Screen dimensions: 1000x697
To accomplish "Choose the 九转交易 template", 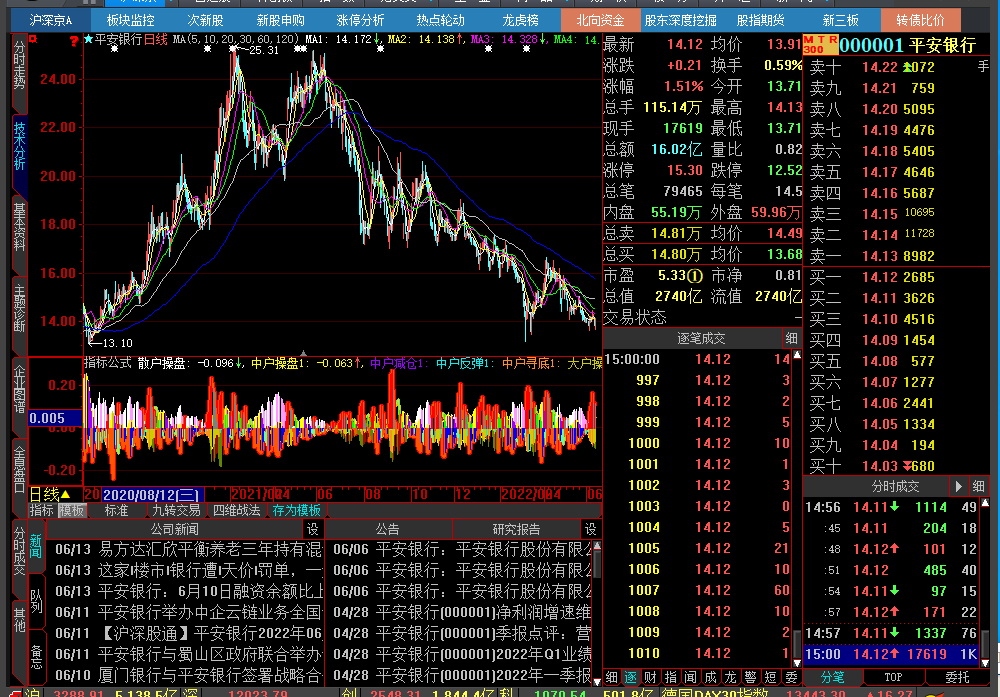I will (176, 510).
